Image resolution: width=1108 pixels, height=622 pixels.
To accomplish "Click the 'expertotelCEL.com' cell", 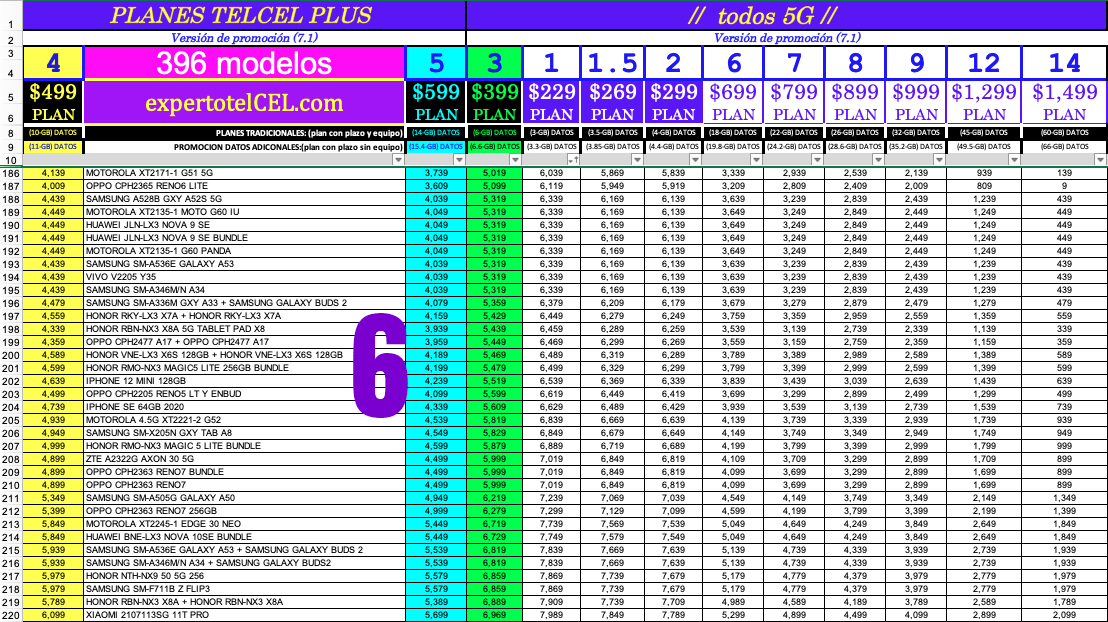I will click(x=244, y=102).
